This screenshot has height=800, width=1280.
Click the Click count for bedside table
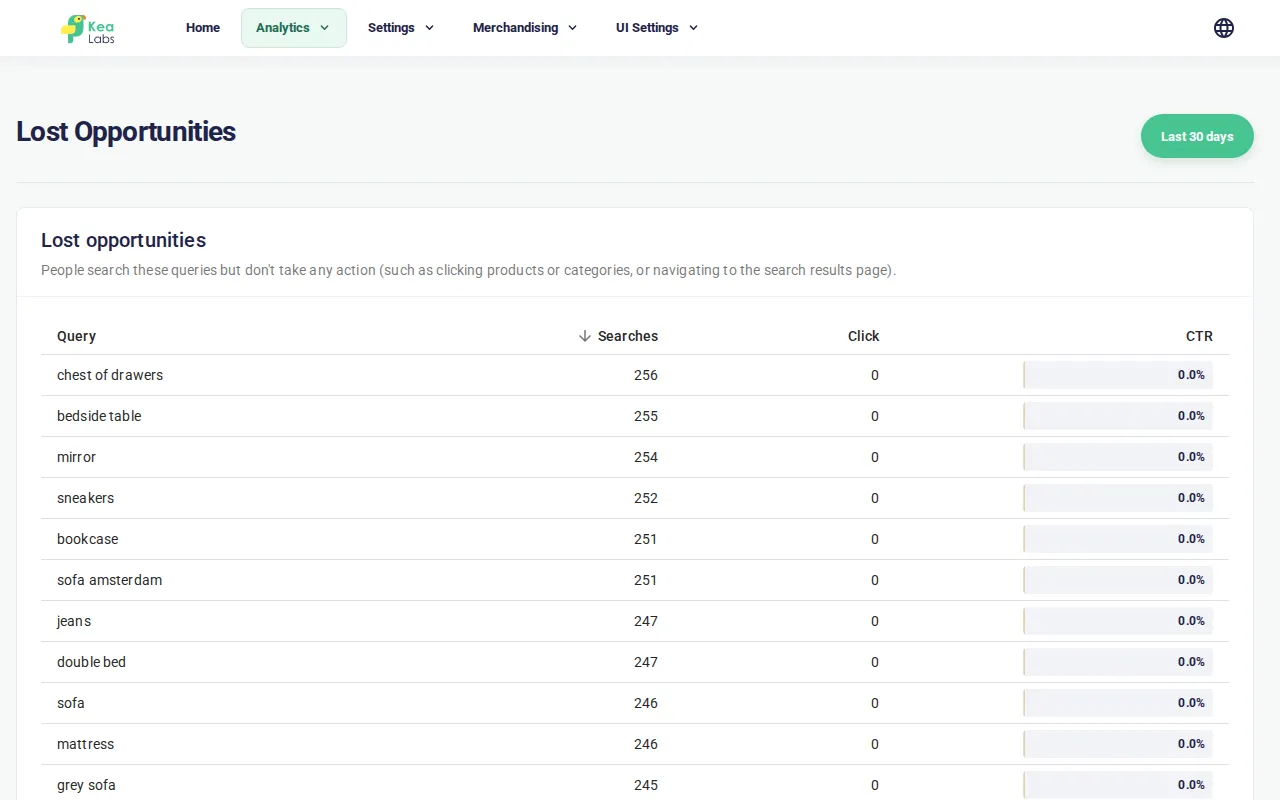(x=875, y=416)
